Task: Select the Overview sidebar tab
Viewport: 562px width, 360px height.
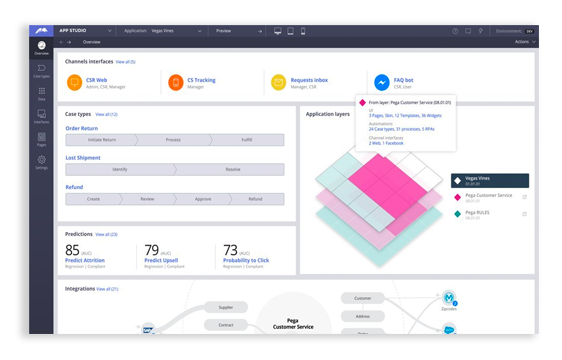Action: tap(42, 48)
